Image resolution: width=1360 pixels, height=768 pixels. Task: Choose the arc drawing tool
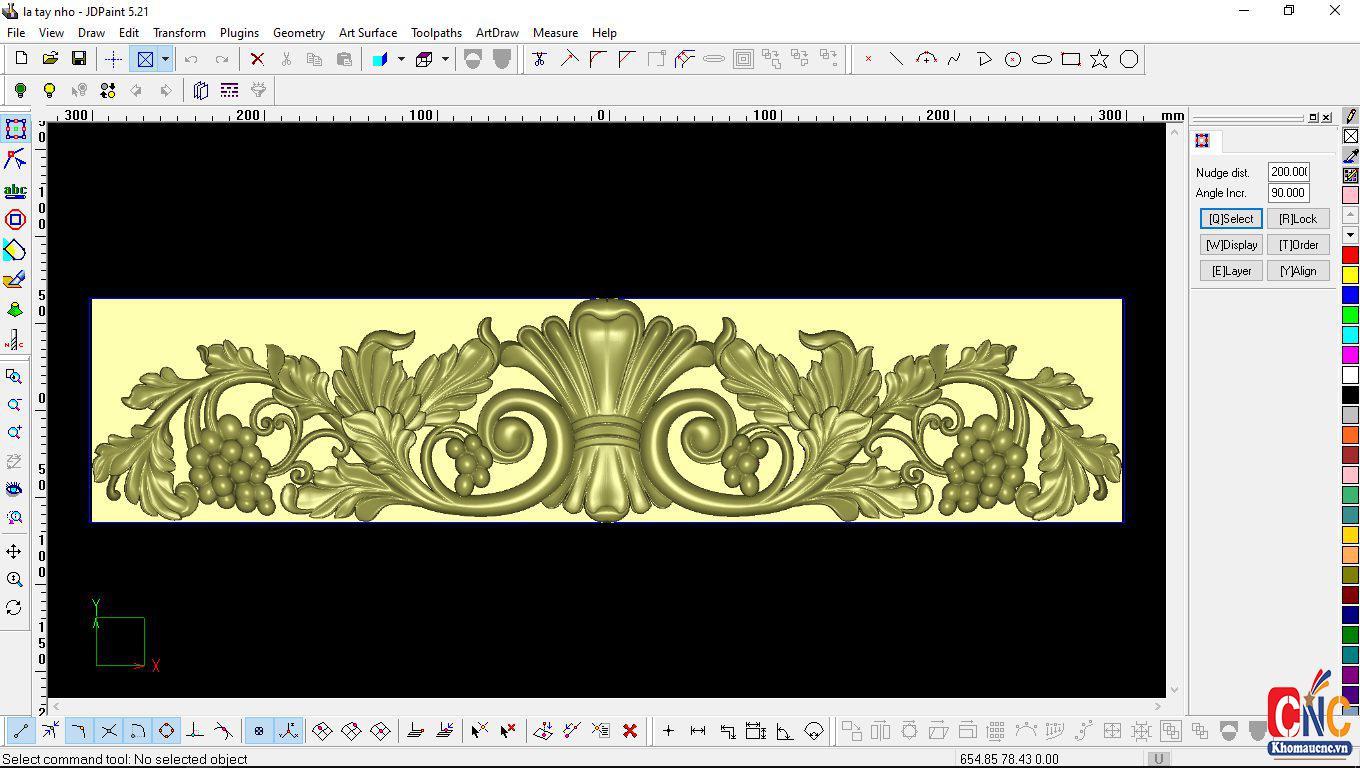(x=926, y=59)
